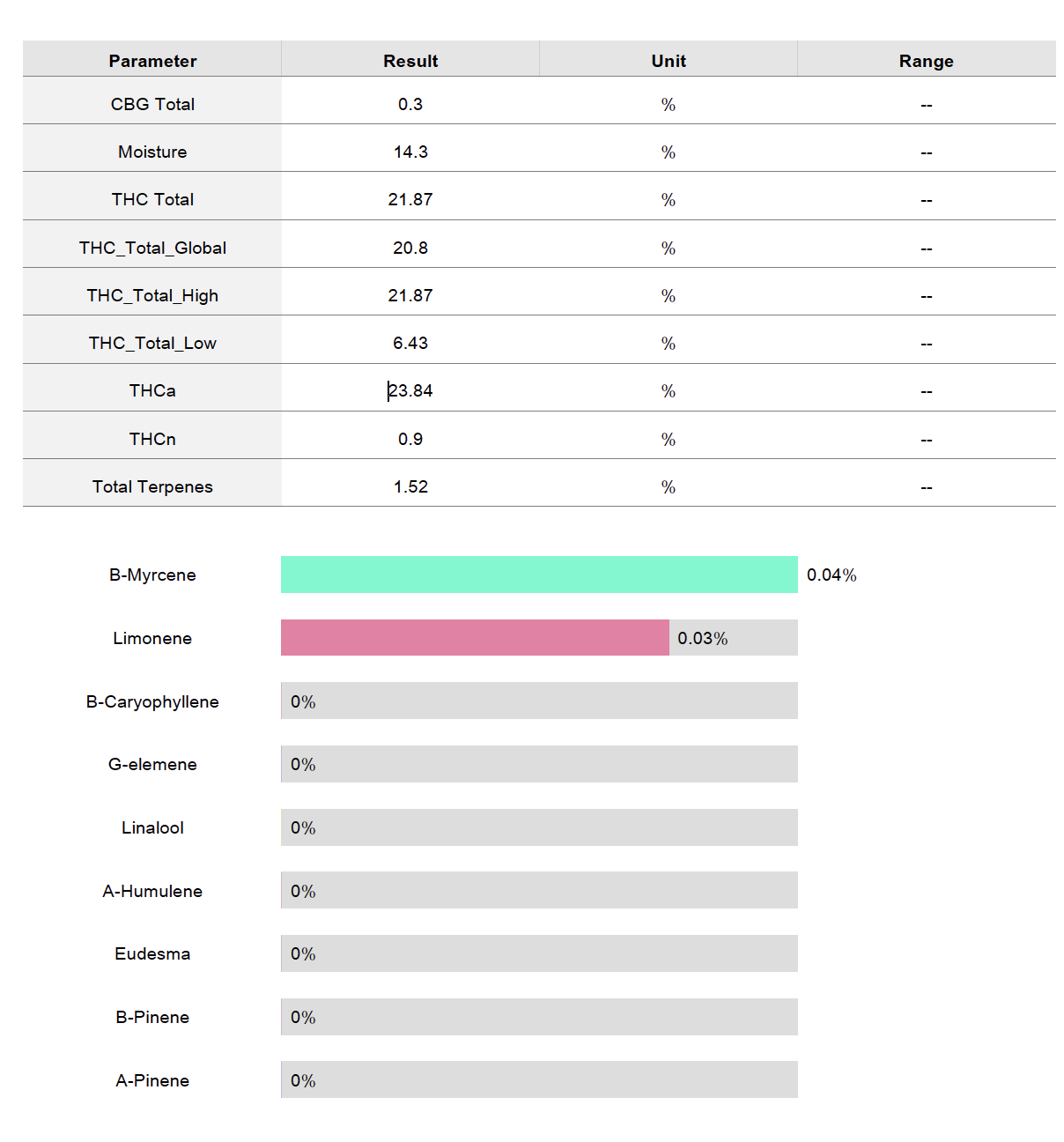The width and height of the screenshot is (1064, 1142).
Task: Select the Linalool label
Action: coord(152,827)
